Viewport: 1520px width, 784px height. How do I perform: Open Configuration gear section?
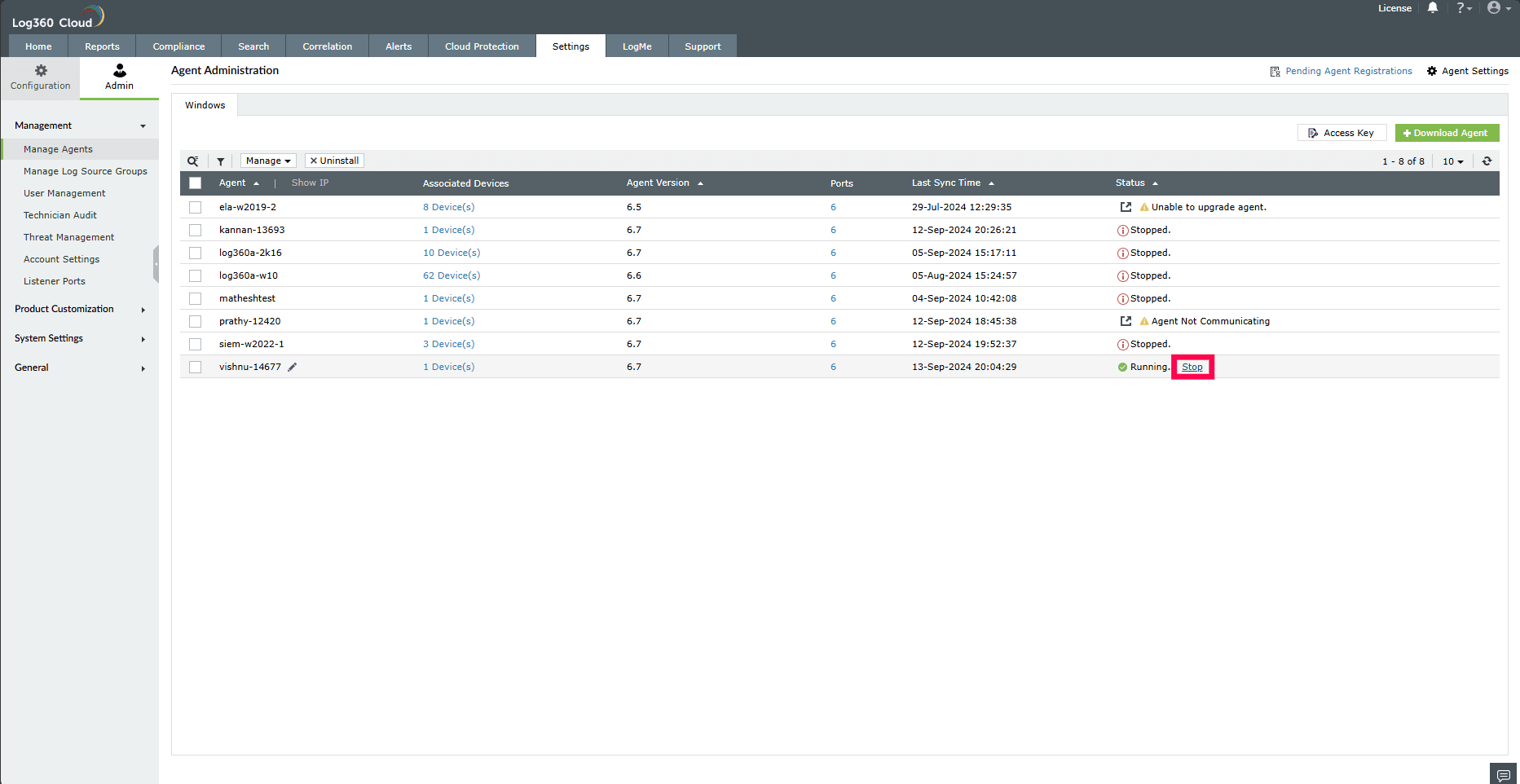click(41, 77)
